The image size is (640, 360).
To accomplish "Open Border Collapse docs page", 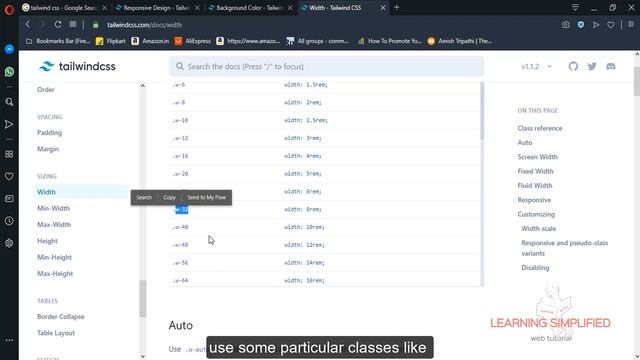I will 61,316.
